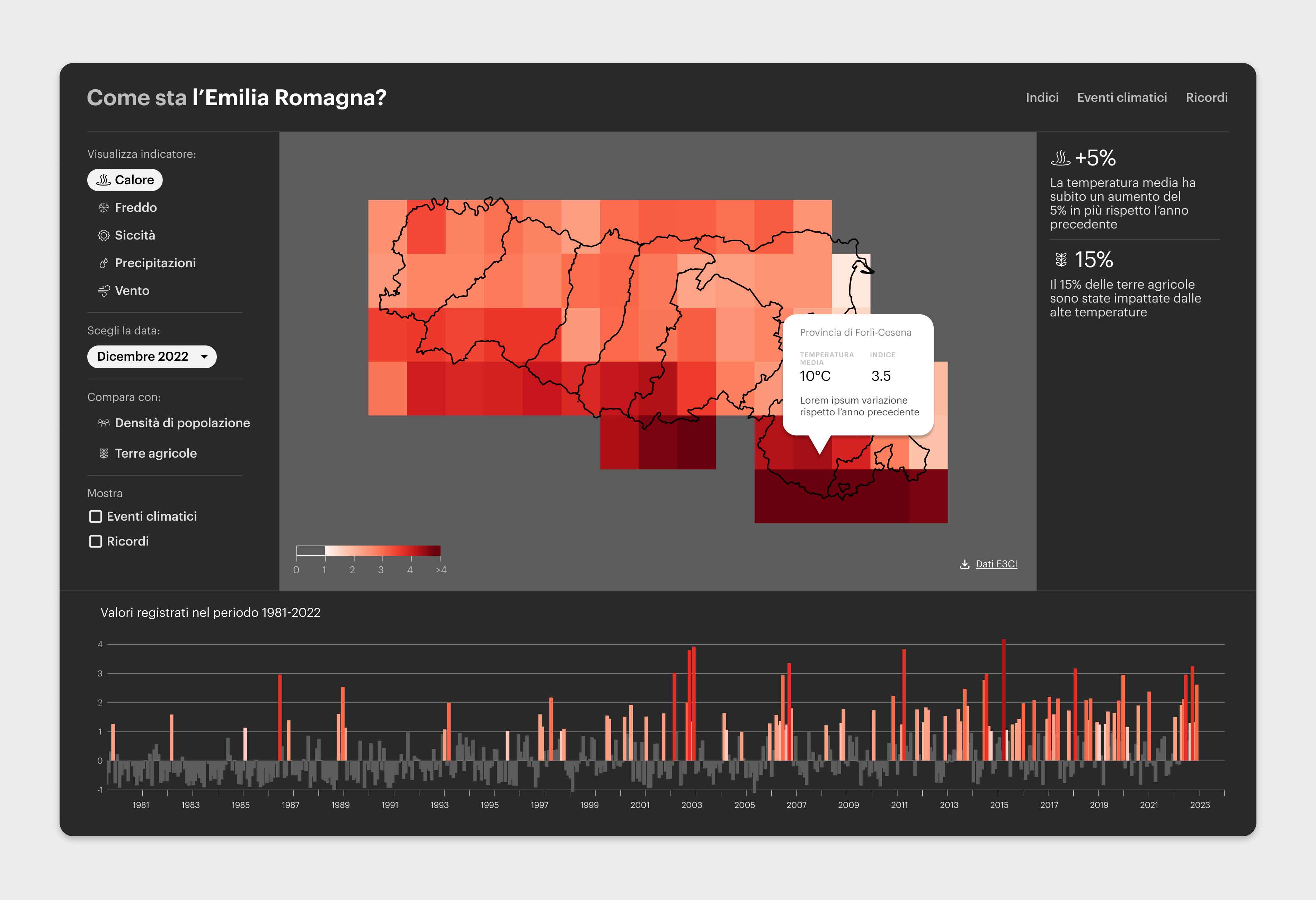Screen dimensions: 1316x900
Task: Click the Precipitazioni droplet icon
Action: click(104, 263)
